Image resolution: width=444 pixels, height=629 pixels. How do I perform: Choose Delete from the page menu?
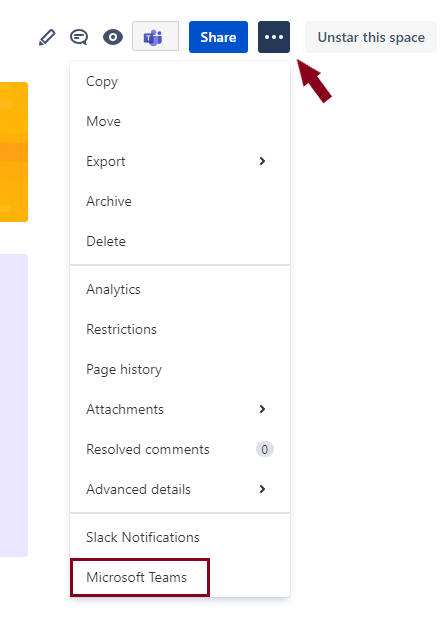[180, 241]
